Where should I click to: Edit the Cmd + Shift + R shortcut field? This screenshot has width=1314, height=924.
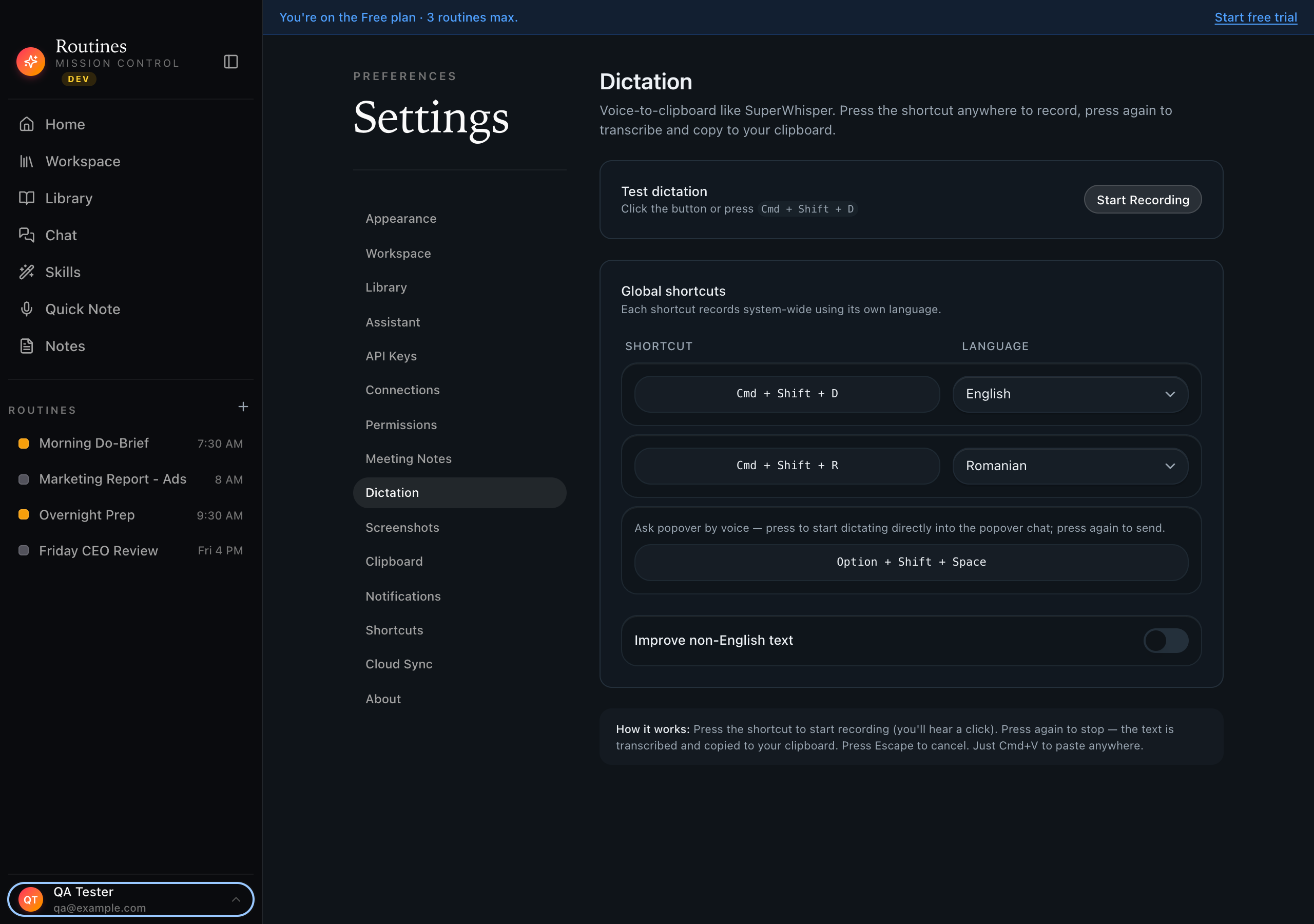click(x=787, y=466)
